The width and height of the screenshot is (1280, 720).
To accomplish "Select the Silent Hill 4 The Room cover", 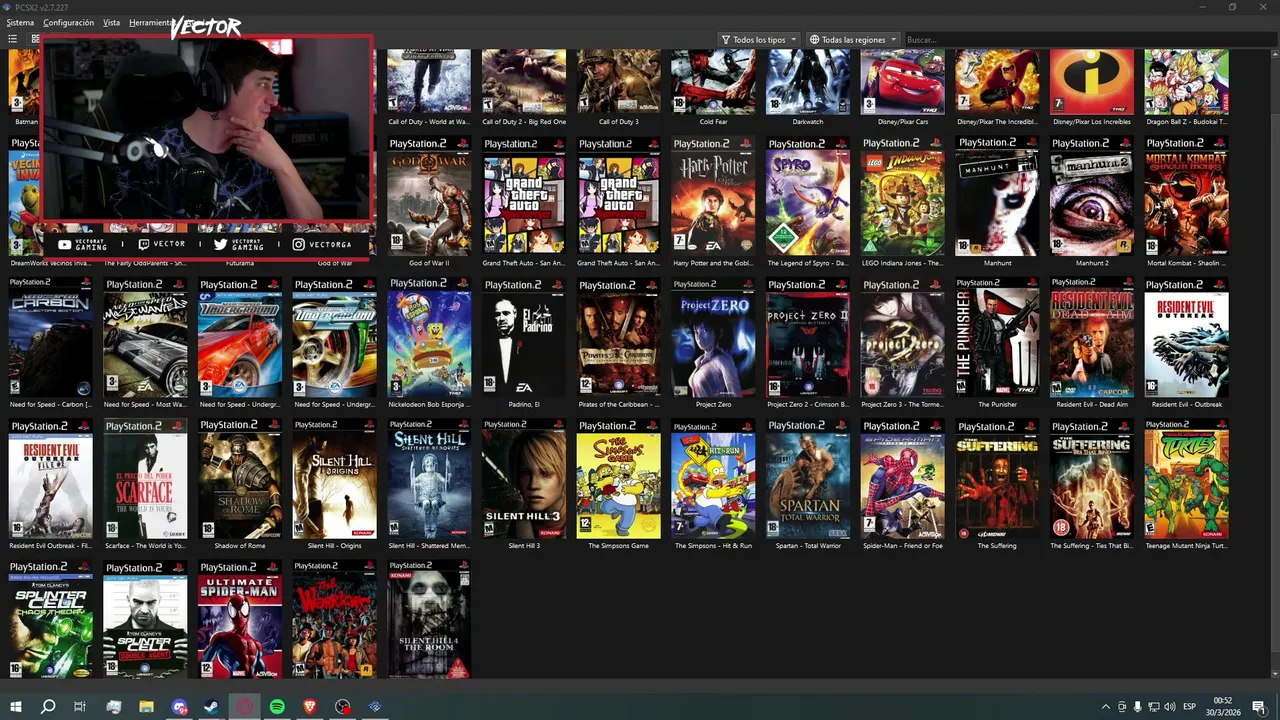I will [x=429, y=620].
